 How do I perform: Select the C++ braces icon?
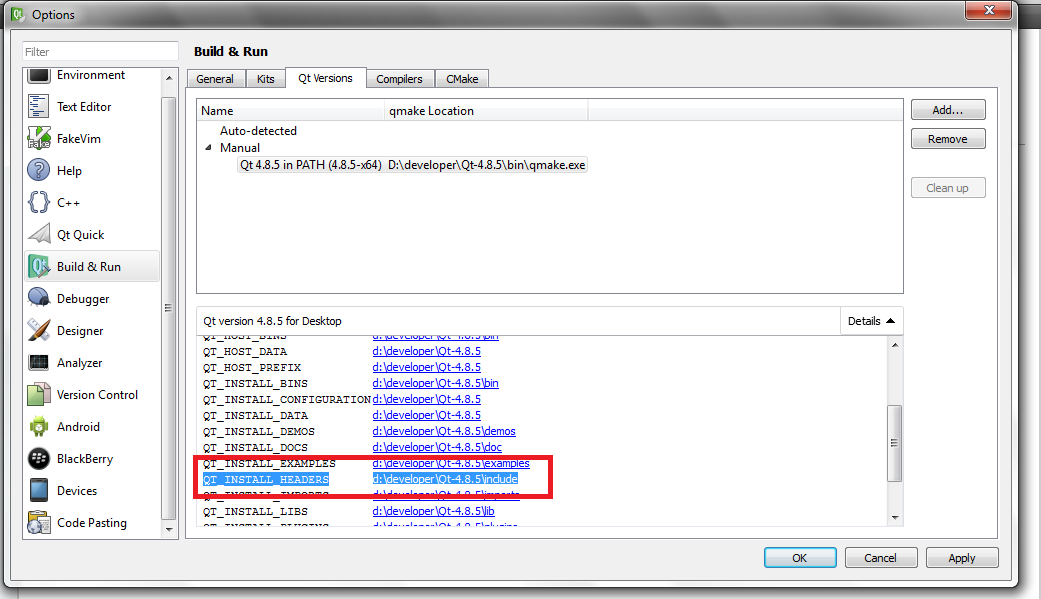click(x=39, y=202)
